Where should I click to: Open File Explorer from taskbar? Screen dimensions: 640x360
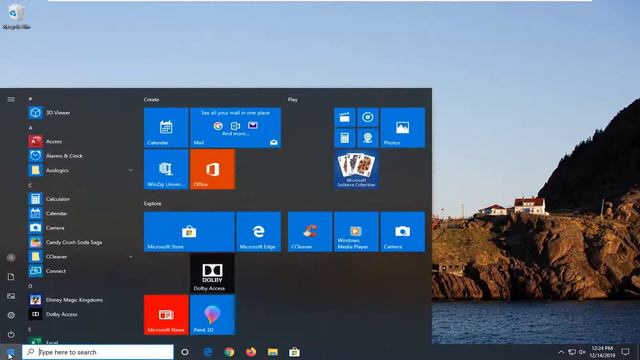tap(273, 352)
